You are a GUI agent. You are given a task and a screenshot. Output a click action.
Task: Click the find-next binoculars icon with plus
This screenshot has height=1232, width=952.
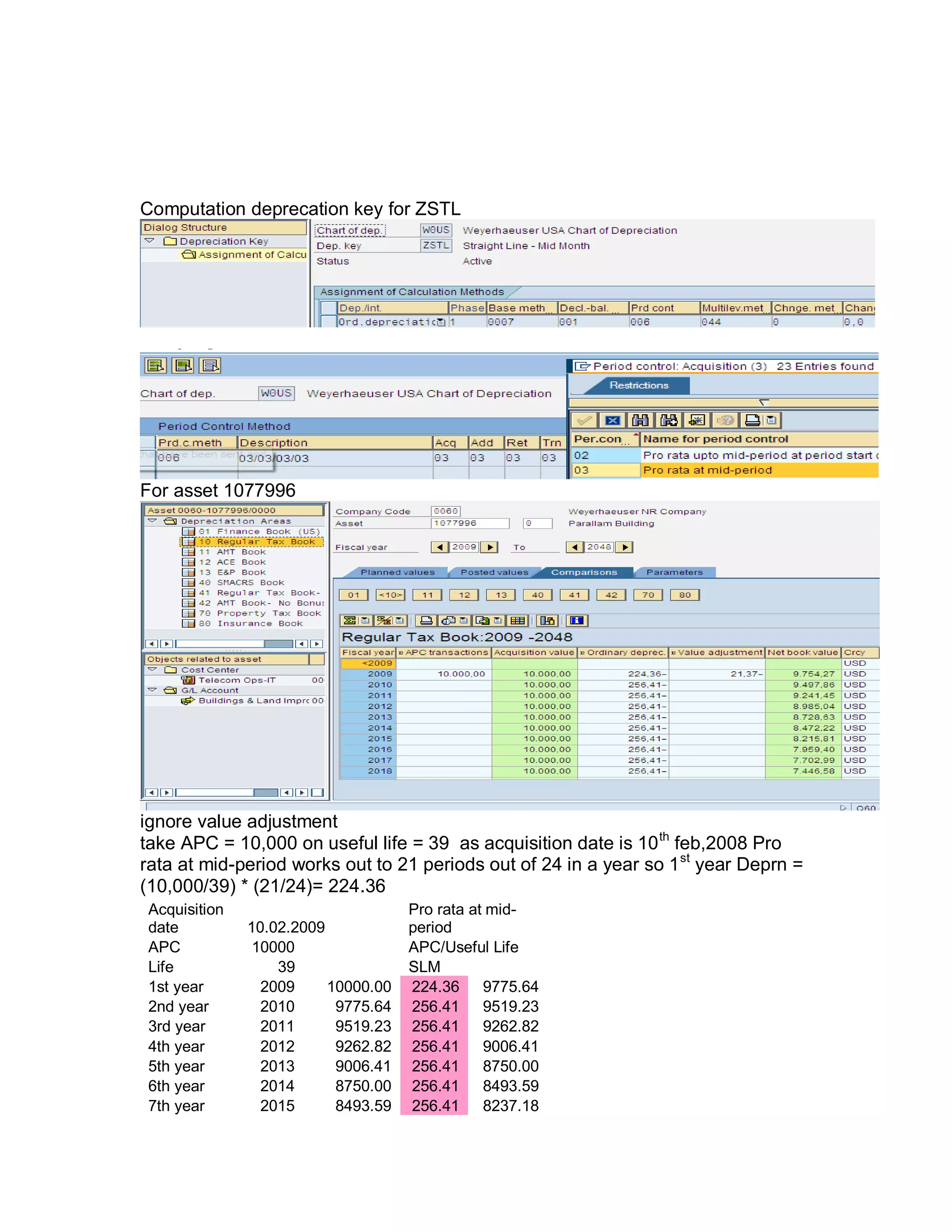pyautogui.click(x=669, y=420)
